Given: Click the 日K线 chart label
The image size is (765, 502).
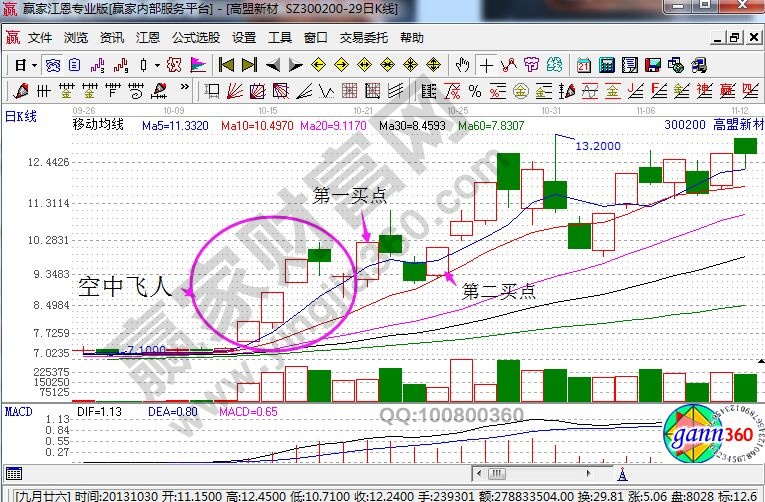Looking at the screenshot, I should (21, 116).
